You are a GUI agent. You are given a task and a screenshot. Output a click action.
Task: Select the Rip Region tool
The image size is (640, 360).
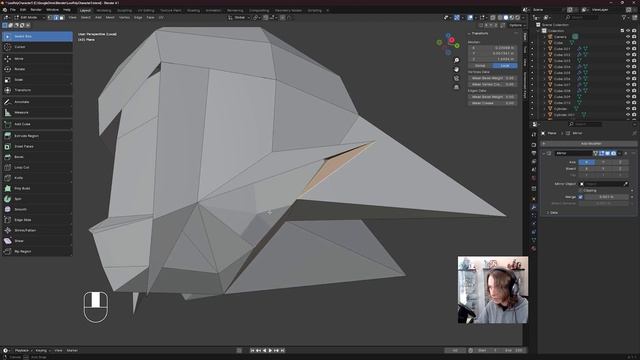click(x=37, y=251)
